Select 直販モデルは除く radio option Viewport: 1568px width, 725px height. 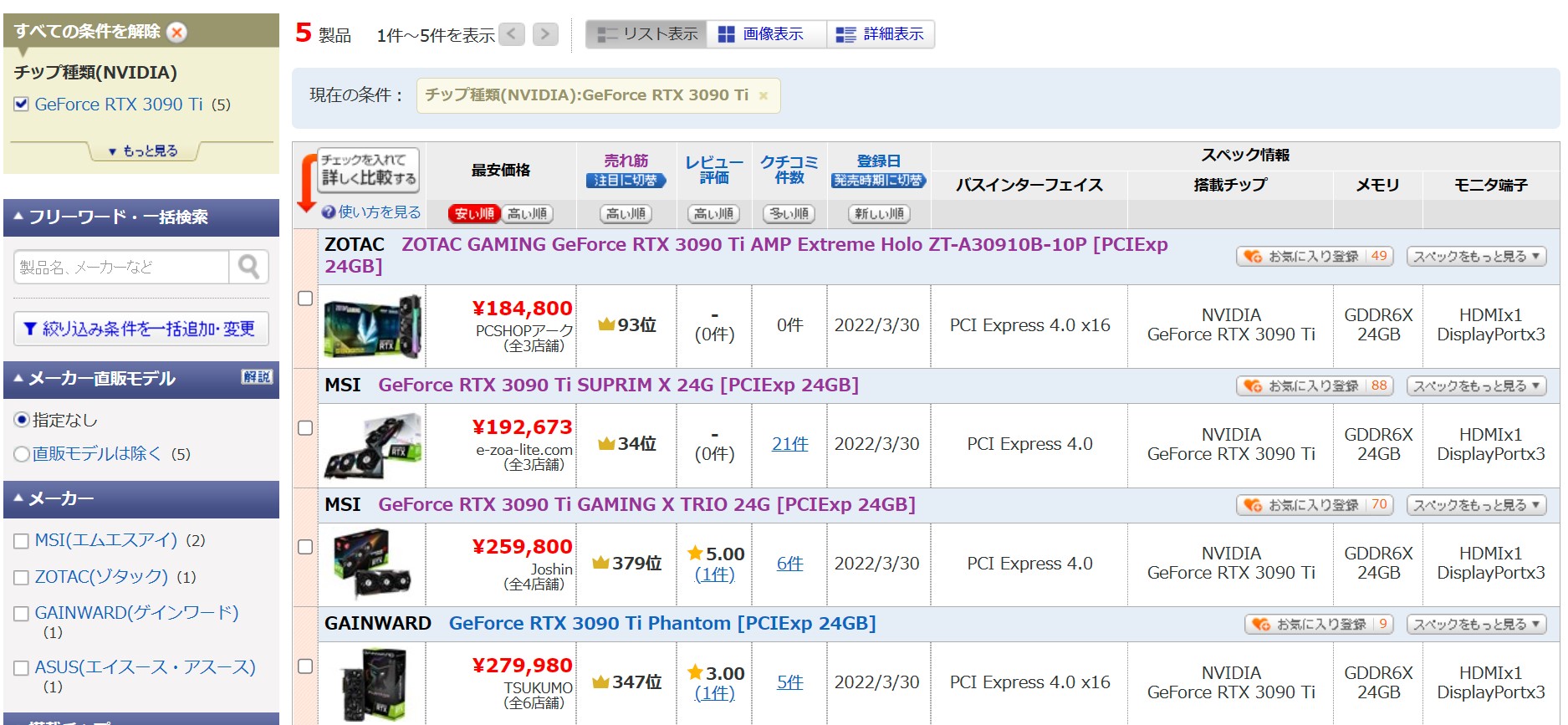coord(22,454)
